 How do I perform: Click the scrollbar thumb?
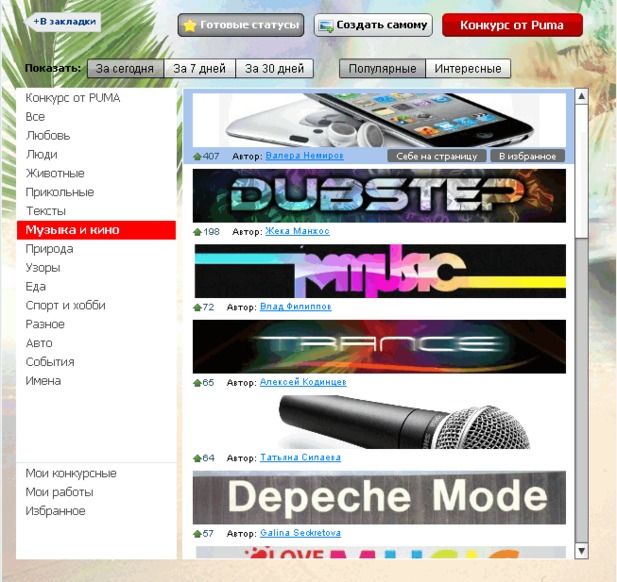582,171
